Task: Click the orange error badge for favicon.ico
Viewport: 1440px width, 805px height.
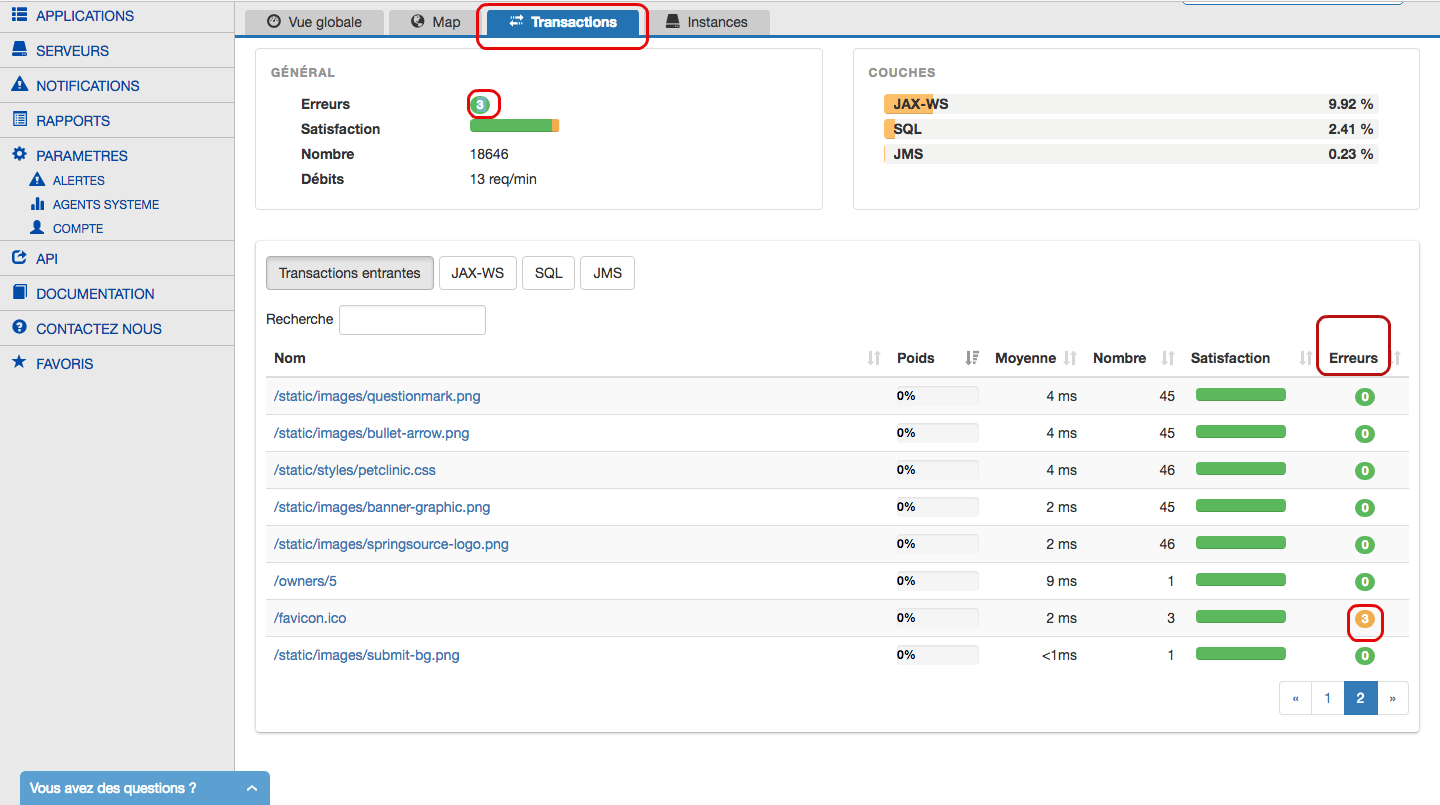Action: 1364,619
